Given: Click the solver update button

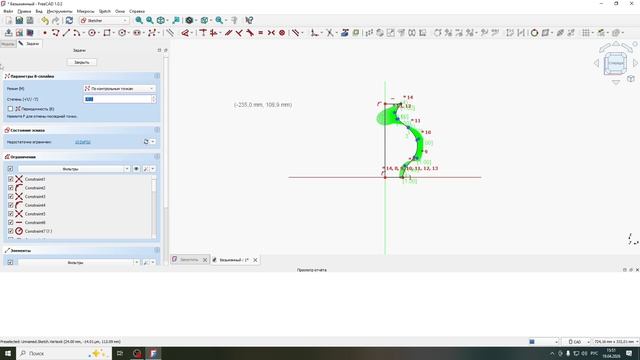Looking at the screenshot, I should [x=146, y=142].
